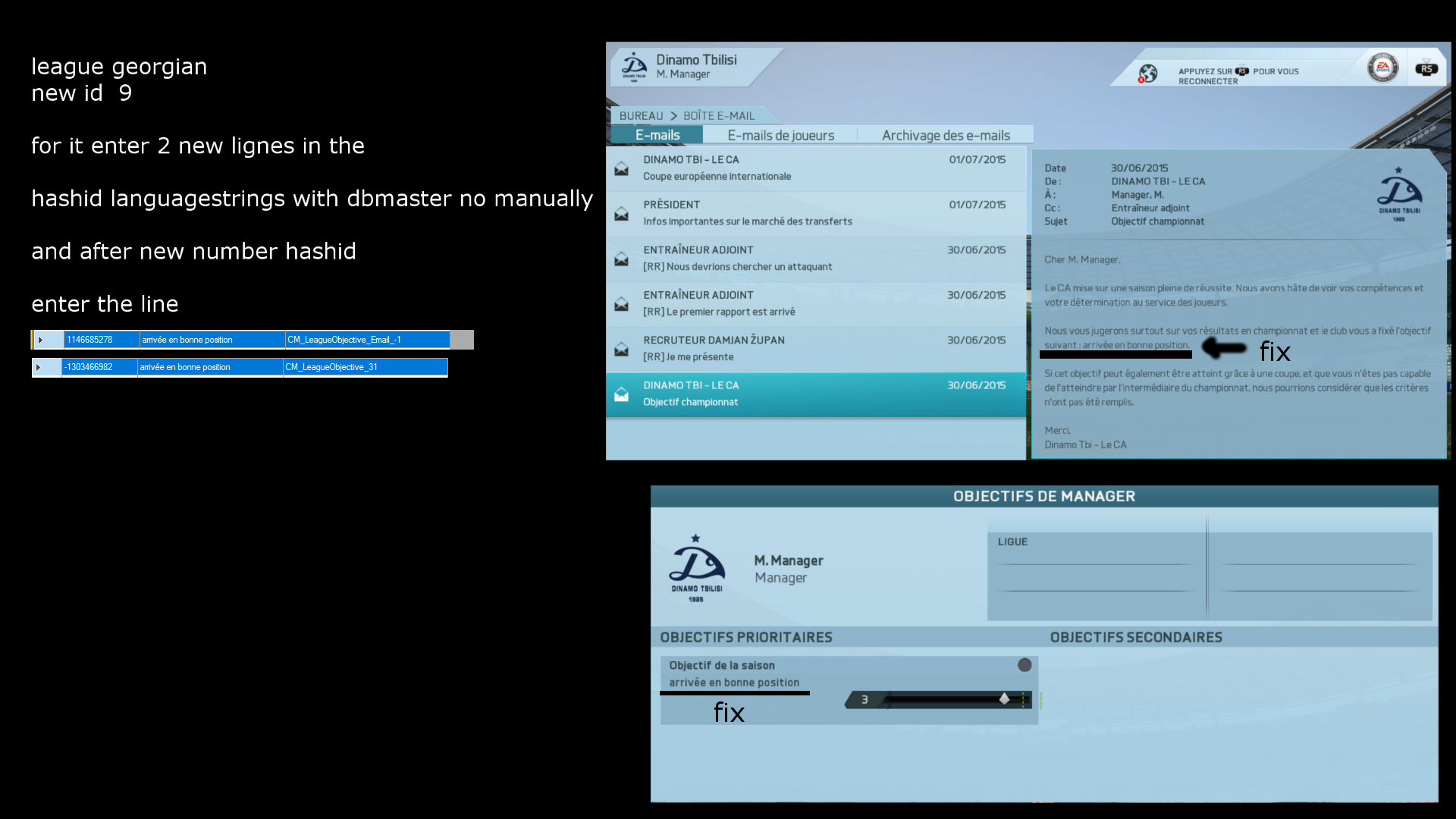This screenshot has width=1456, height=819.
Task: Open Recruteur Damjan Župan email
Action: [816, 349]
